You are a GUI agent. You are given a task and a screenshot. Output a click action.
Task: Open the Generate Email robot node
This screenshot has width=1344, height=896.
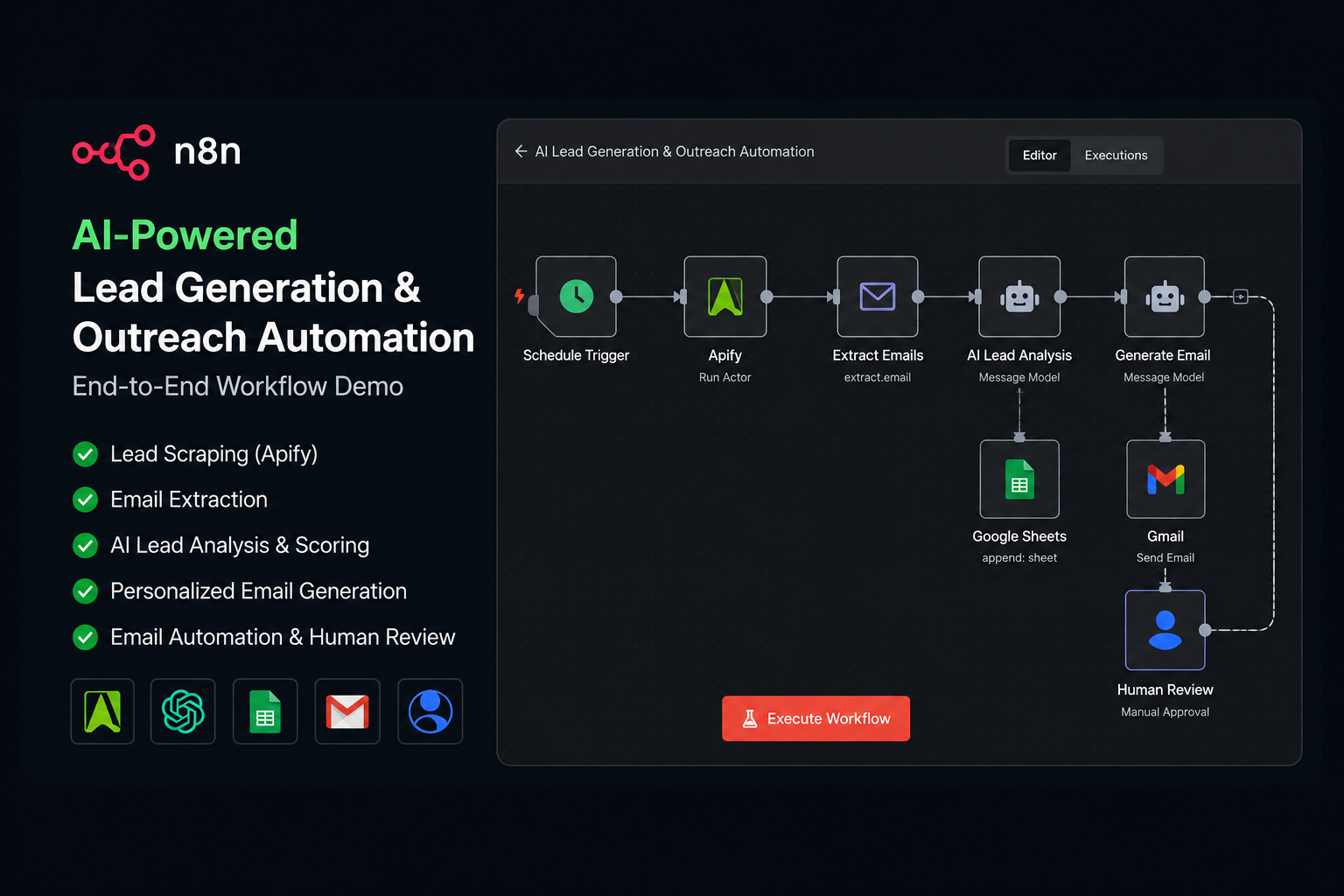tap(1165, 297)
